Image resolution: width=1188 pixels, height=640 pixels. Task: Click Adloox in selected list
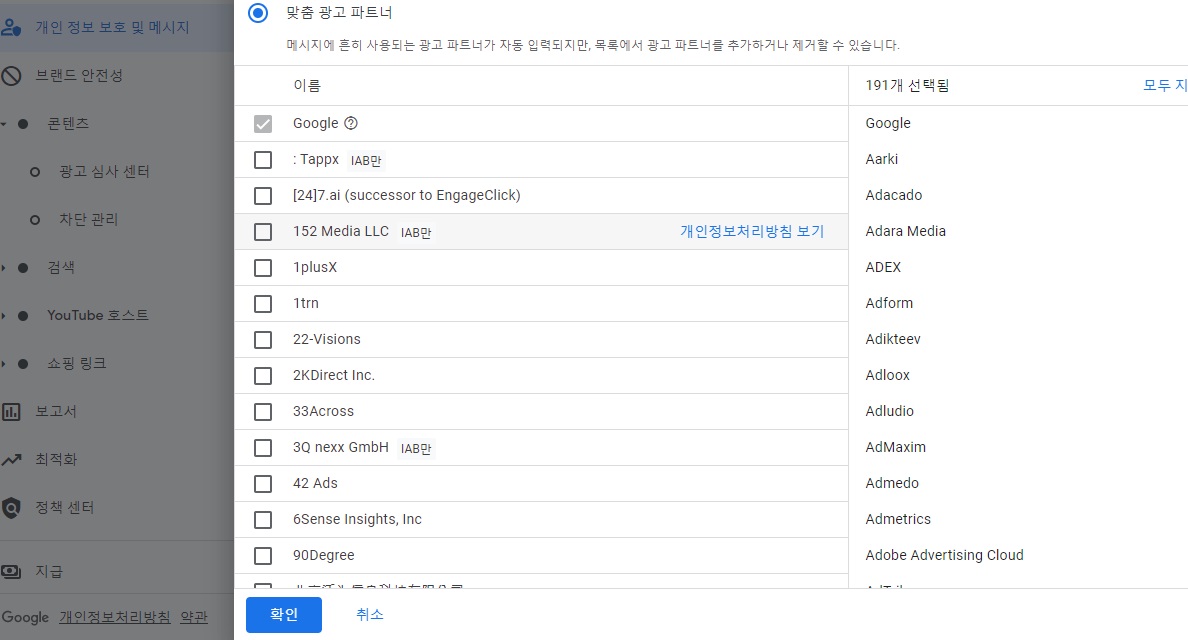point(888,375)
